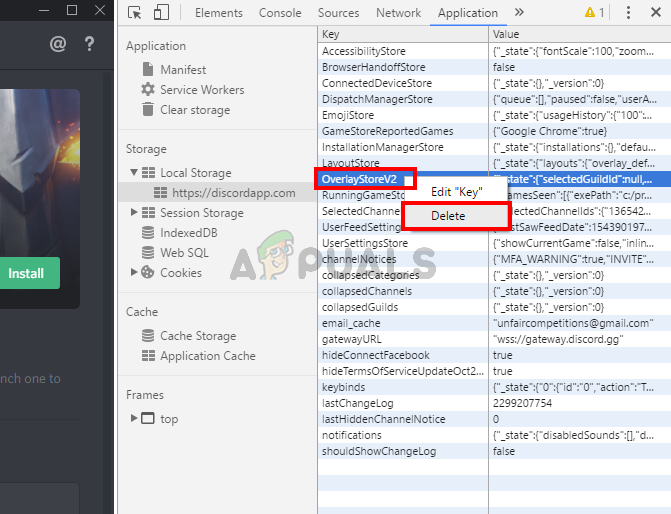Activate the inspect element picker icon
The height and width of the screenshot is (514, 671).
tap(135, 12)
